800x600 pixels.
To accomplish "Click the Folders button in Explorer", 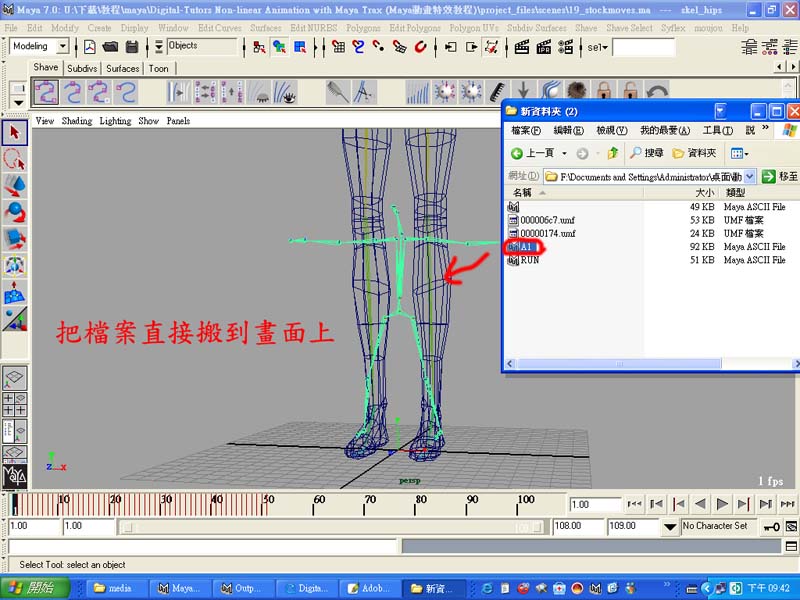I will tap(694, 153).
